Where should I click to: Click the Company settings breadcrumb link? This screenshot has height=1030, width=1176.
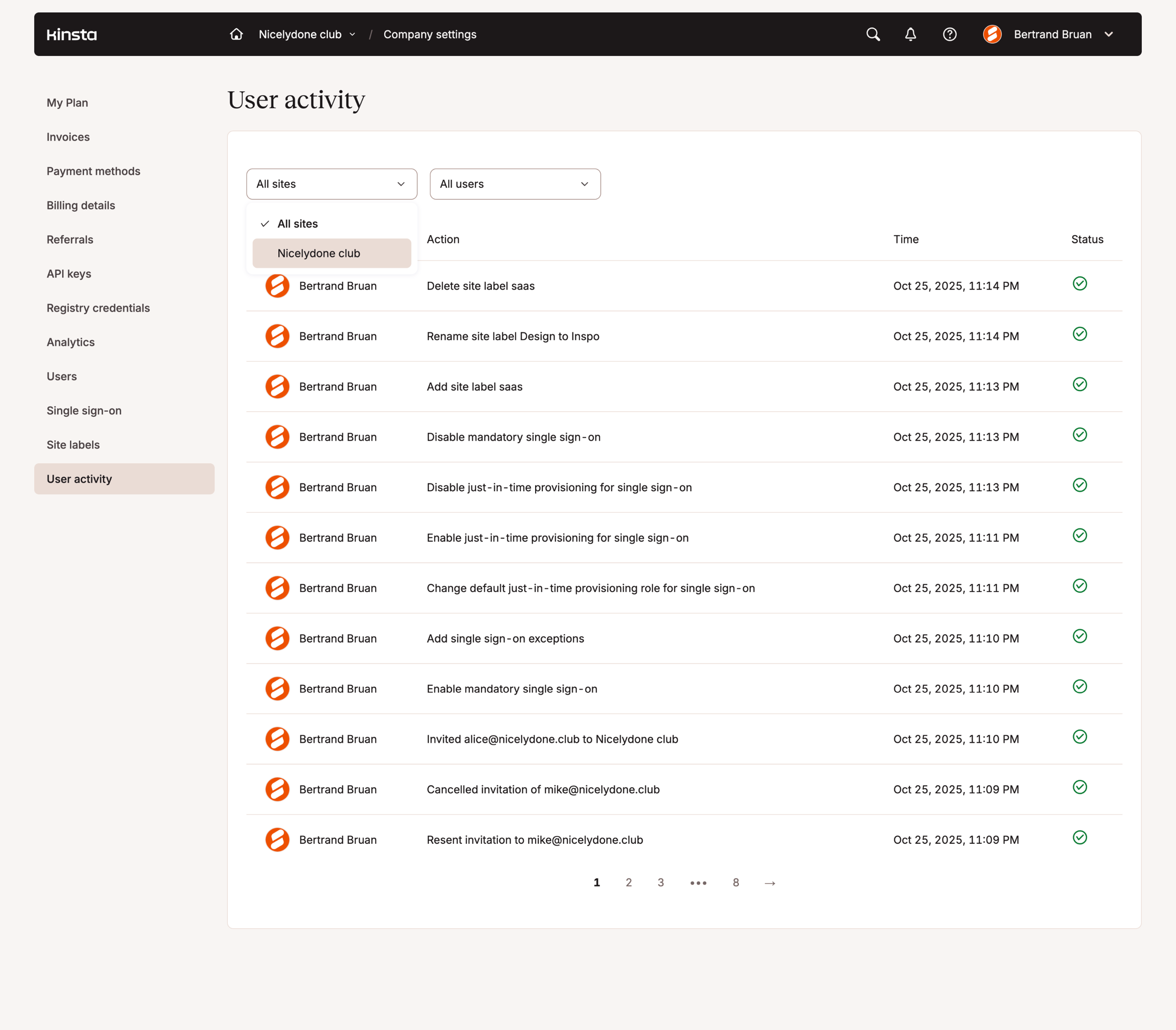click(430, 34)
